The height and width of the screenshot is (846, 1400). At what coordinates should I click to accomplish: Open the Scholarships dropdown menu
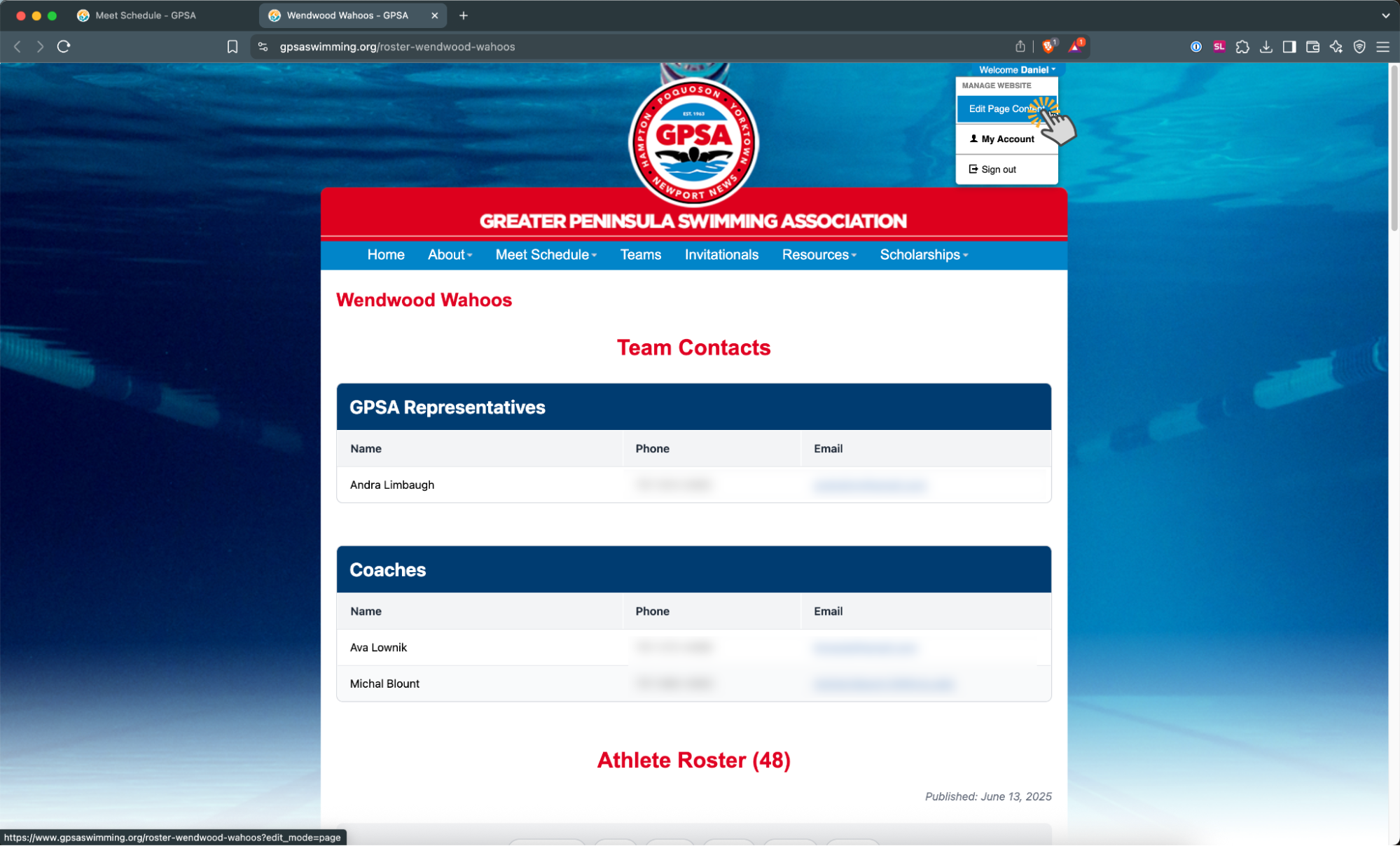[923, 255]
